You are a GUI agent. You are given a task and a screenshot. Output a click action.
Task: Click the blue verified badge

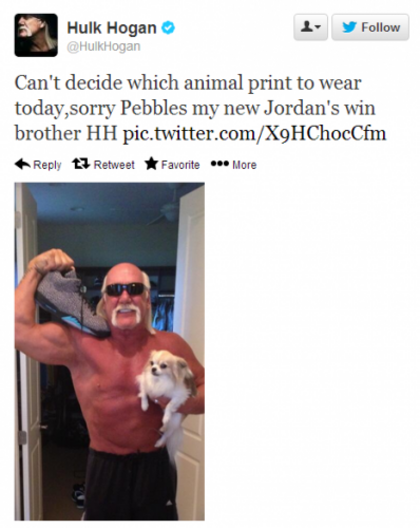(x=168, y=28)
